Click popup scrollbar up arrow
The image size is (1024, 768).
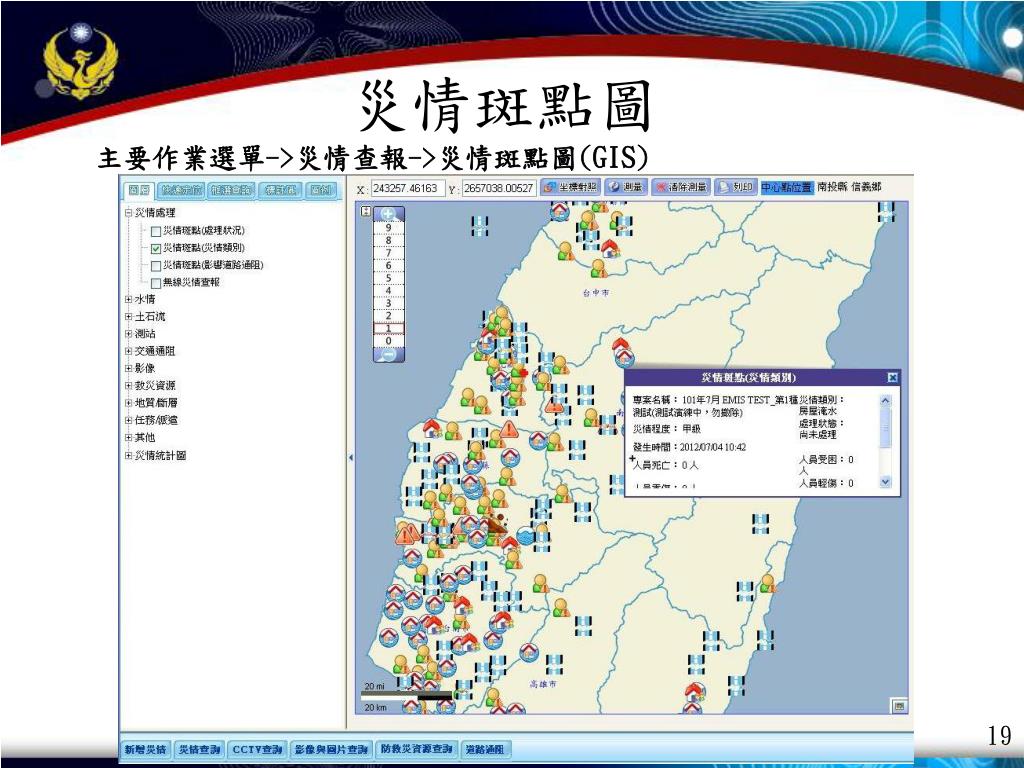coord(886,400)
